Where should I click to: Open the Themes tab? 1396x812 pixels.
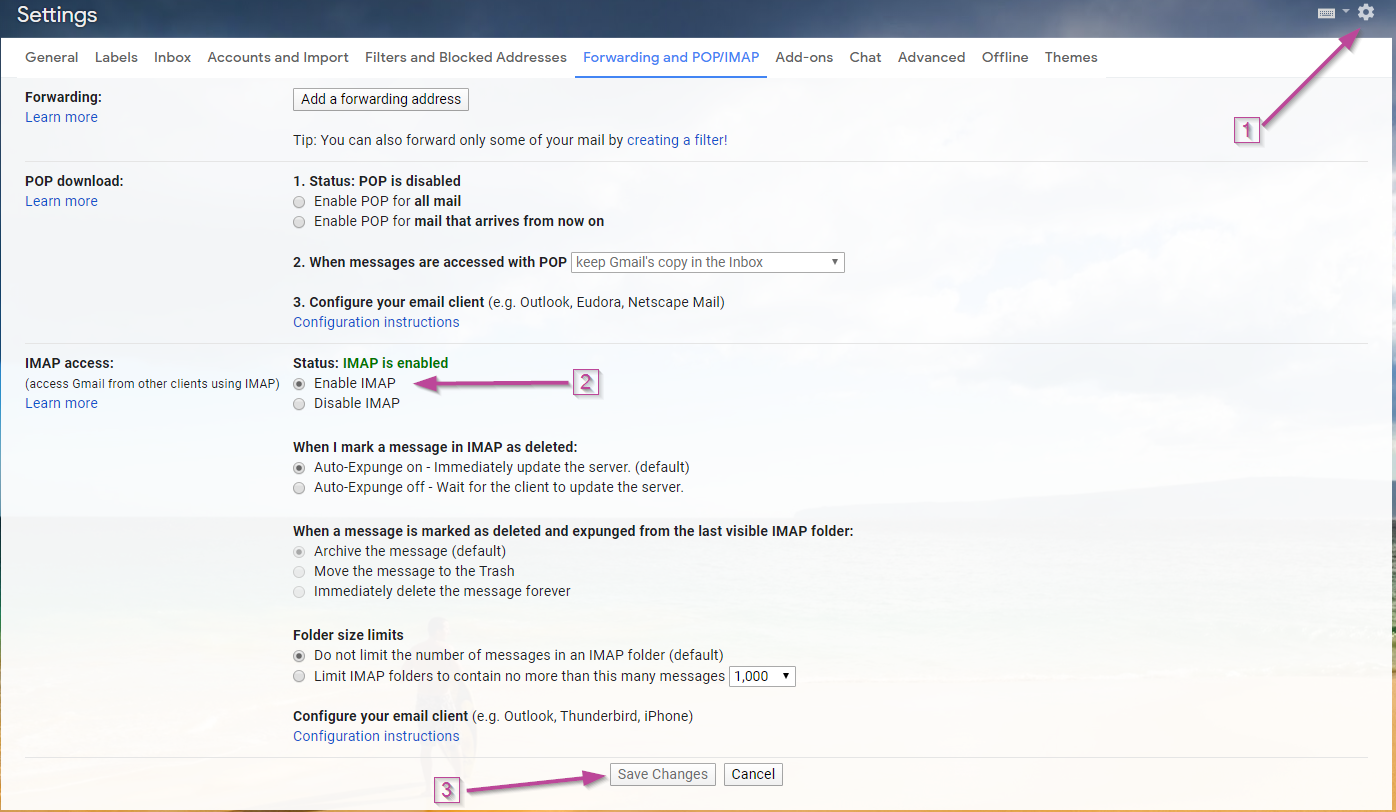pos(1071,57)
